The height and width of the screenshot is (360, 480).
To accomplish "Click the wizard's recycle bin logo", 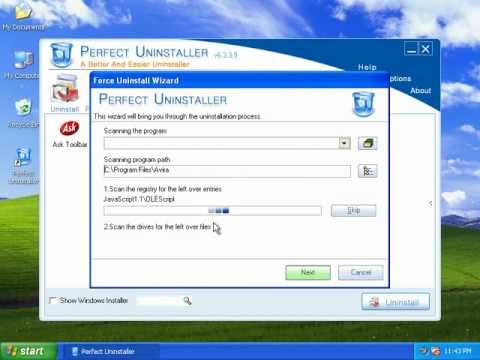I will coord(363,104).
